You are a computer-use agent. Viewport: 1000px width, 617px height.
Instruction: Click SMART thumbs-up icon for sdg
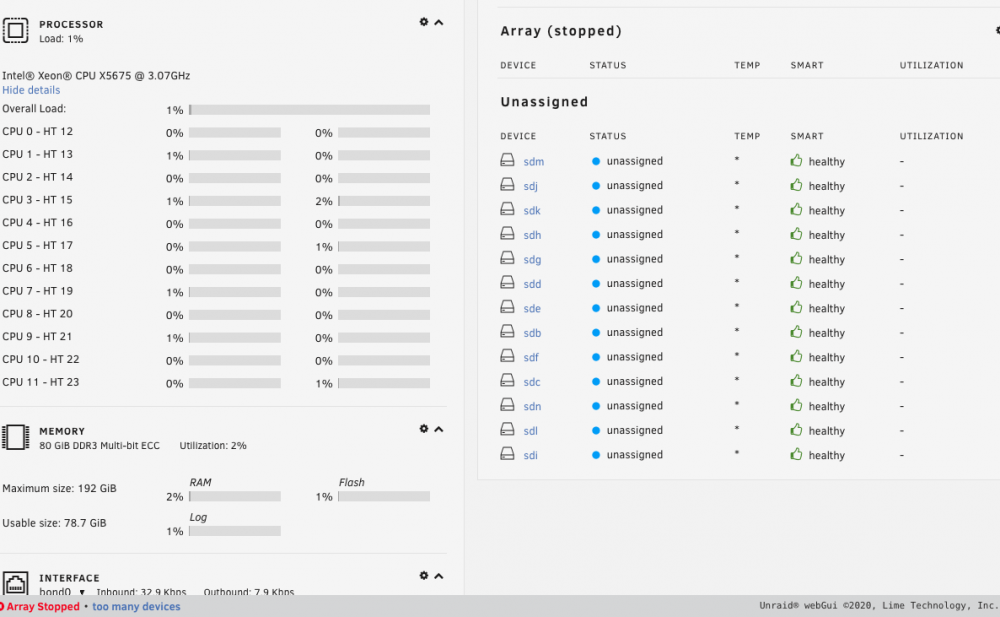tap(796, 258)
